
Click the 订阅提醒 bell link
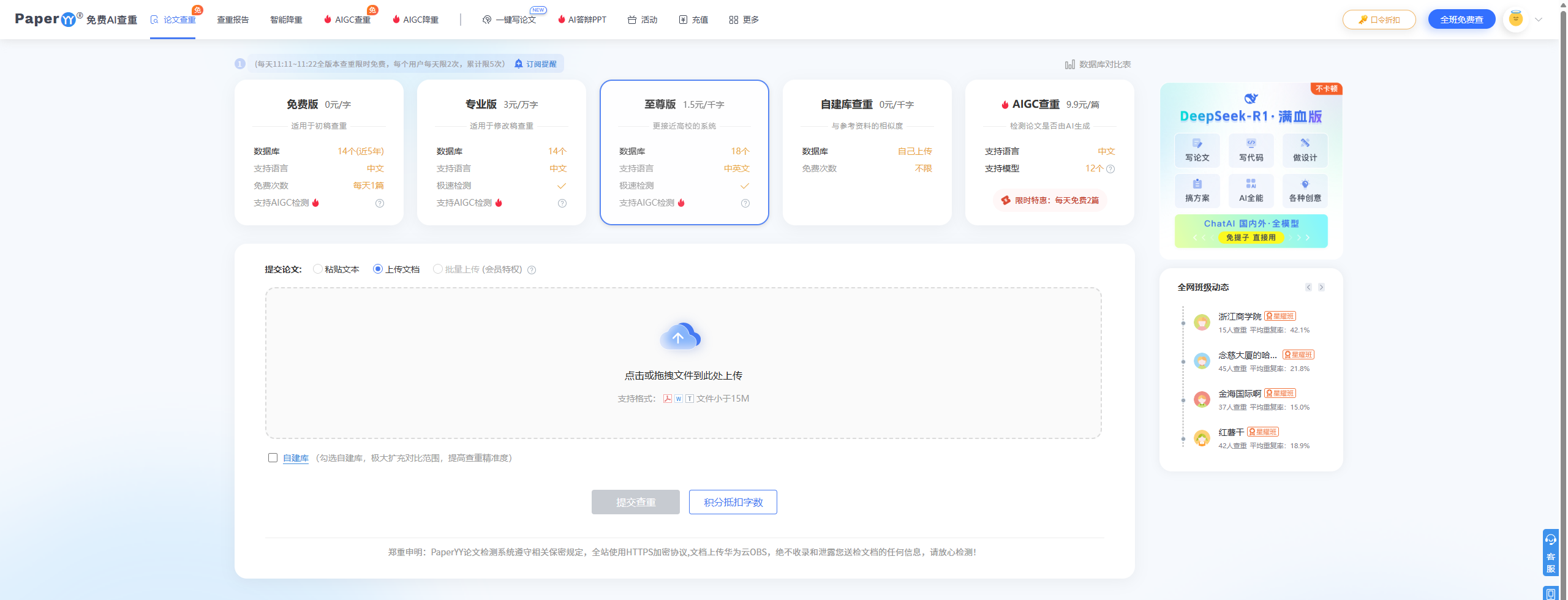[x=535, y=64]
